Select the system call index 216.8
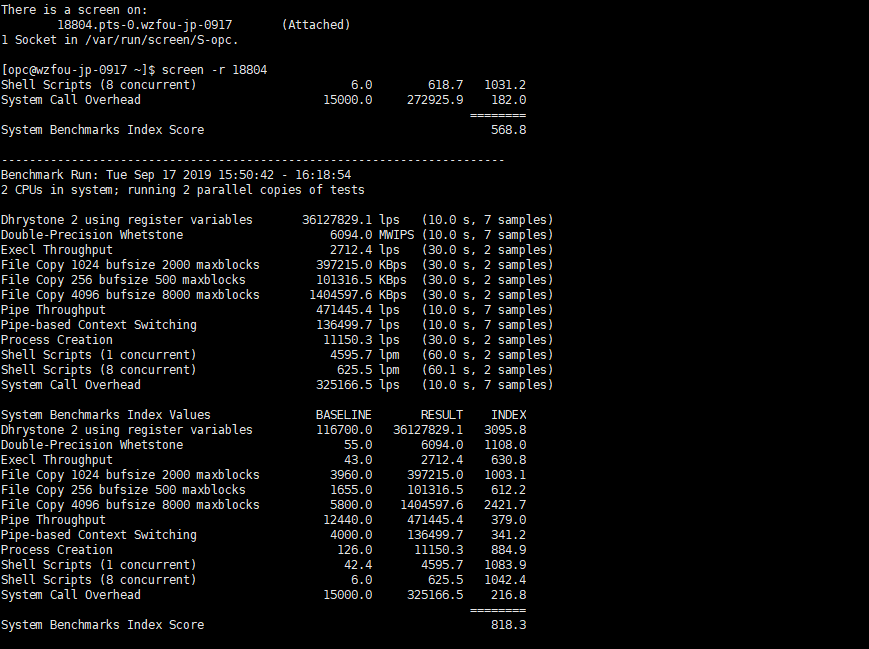Screen dimensions: 869x649 point(508,594)
